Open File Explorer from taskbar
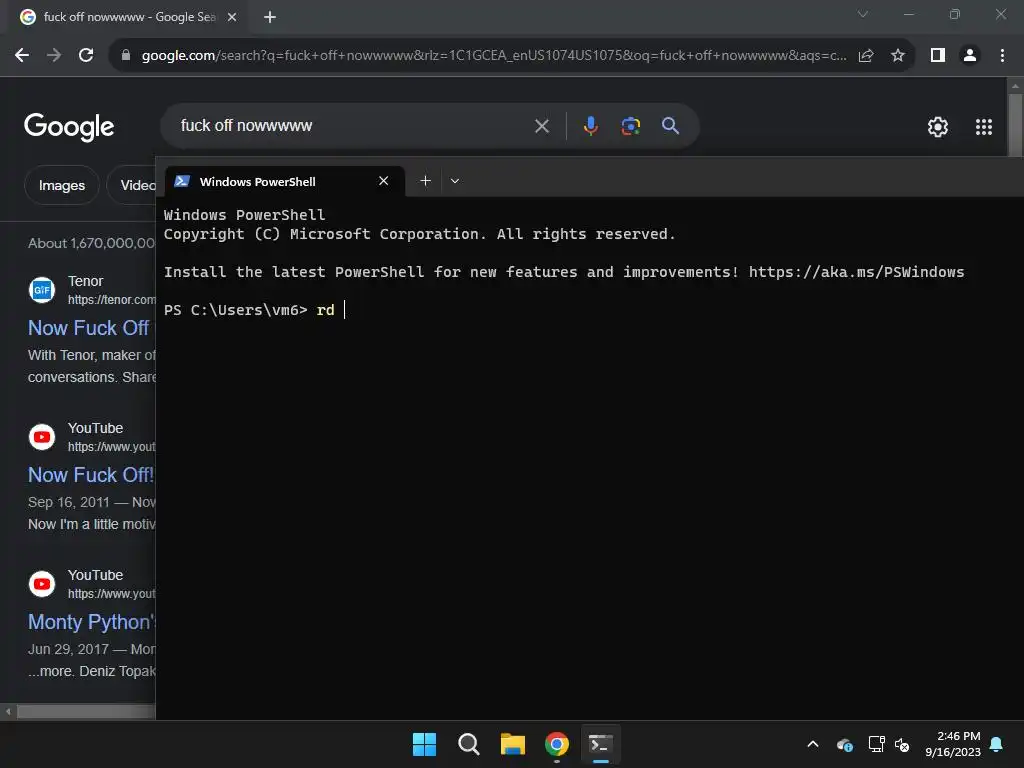Viewport: 1024px width, 768px height. point(513,744)
